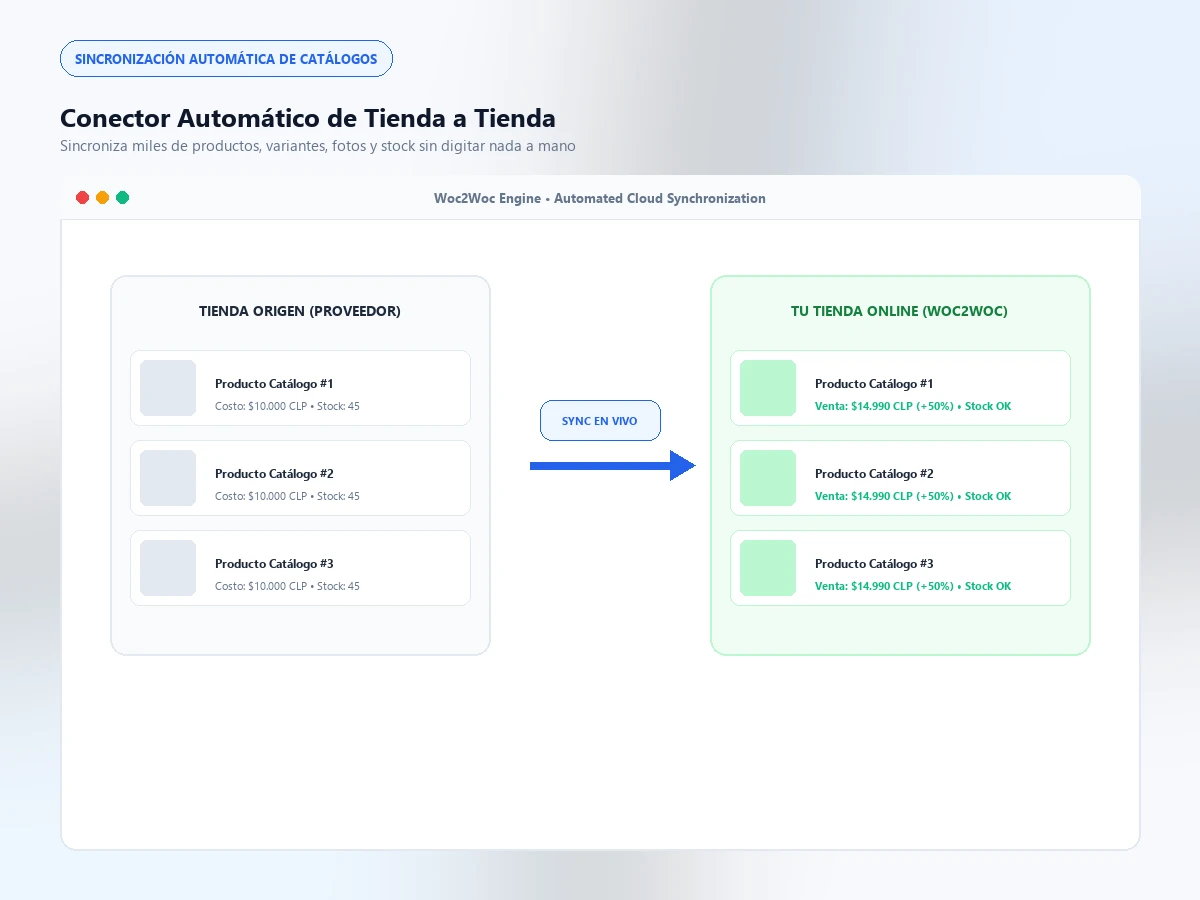Click the red close dot in window bar
Screen dimensions: 1200x900
click(83, 198)
